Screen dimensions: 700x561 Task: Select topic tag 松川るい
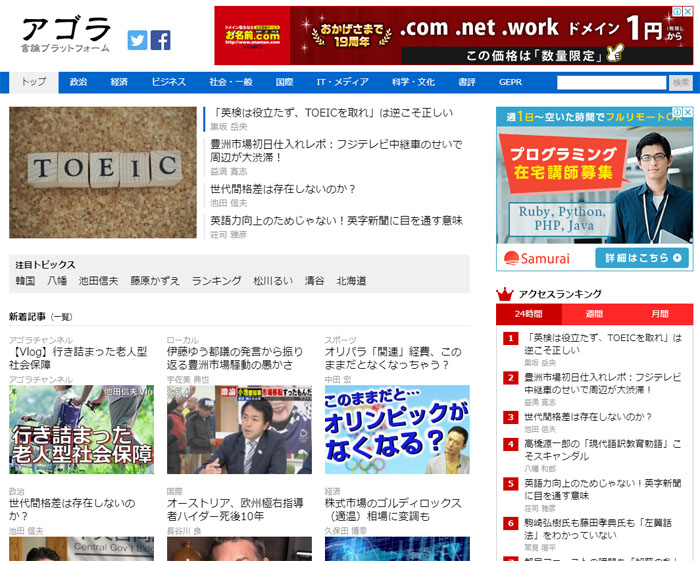[x=273, y=281]
